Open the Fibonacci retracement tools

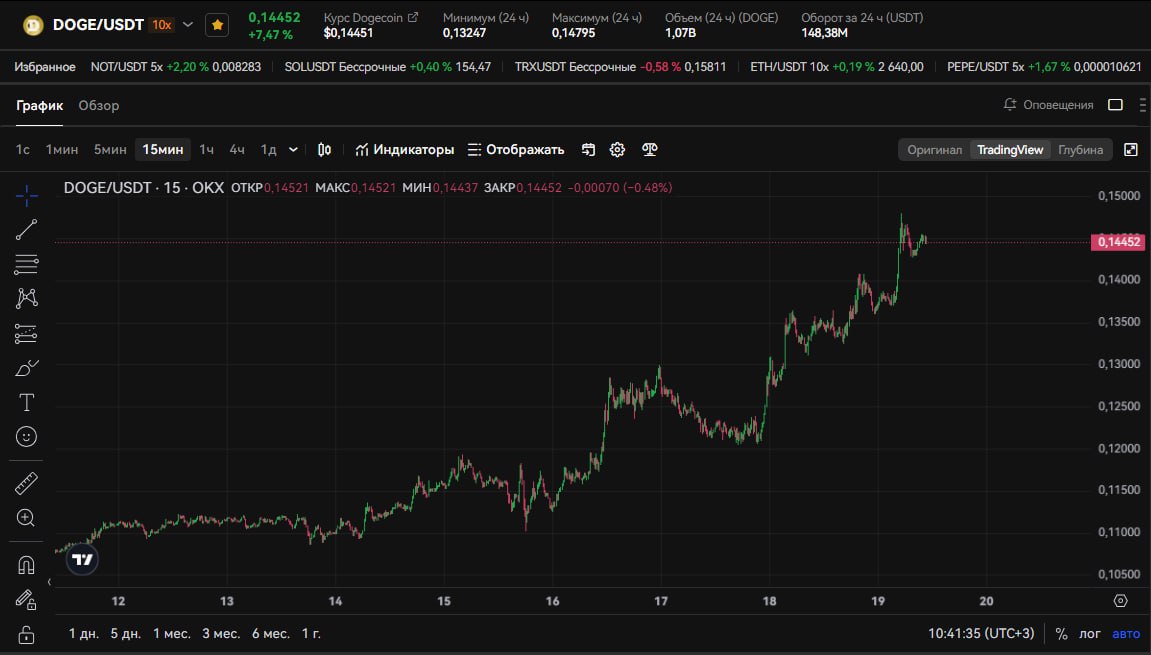pyautogui.click(x=26, y=264)
